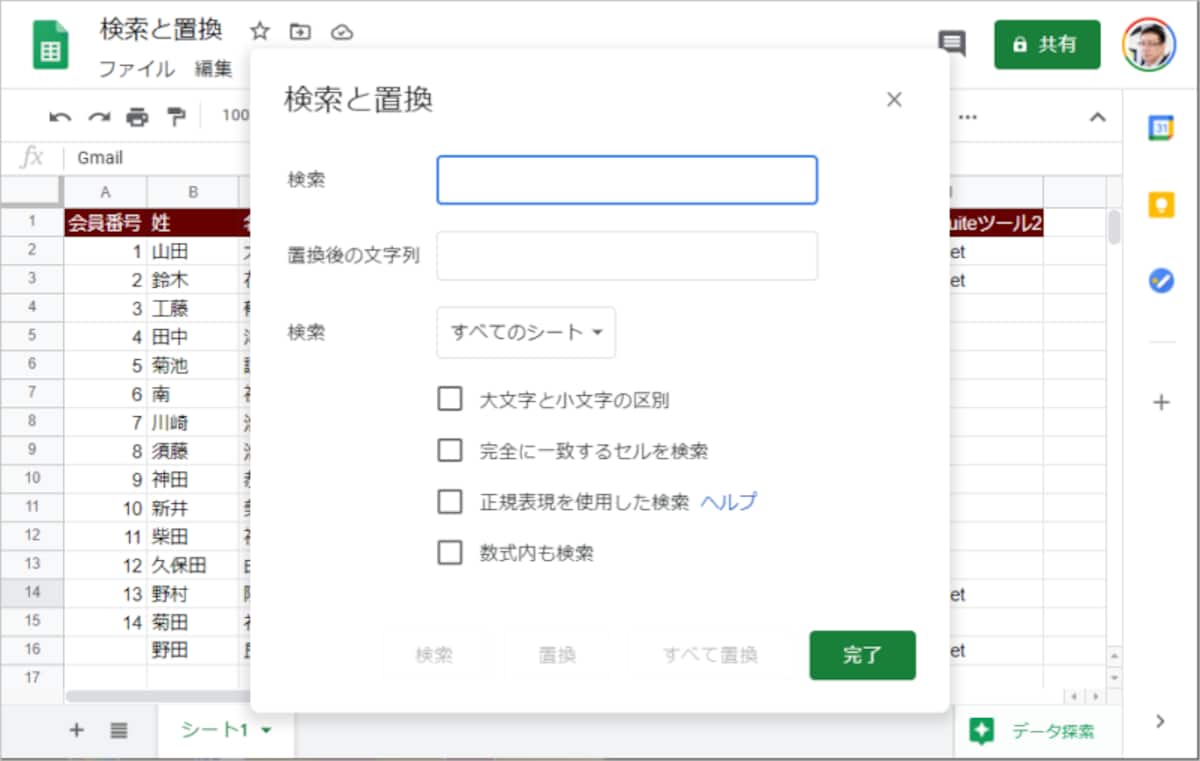Redo with the toolbar redo arrow
This screenshot has height=761, width=1200.
(x=98, y=117)
